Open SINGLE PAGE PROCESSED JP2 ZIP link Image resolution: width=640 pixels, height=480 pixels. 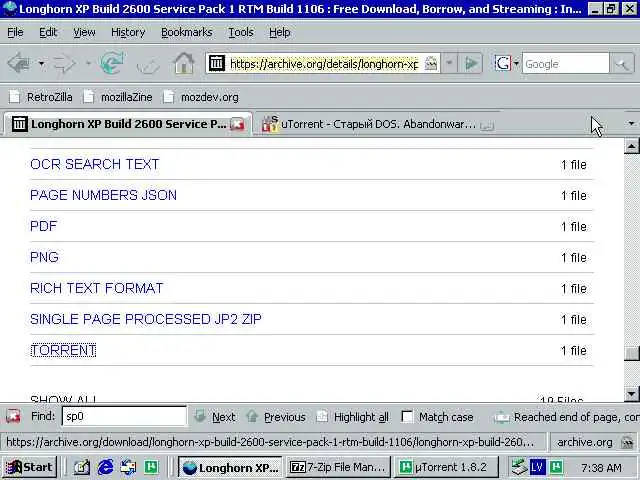[x=146, y=319]
